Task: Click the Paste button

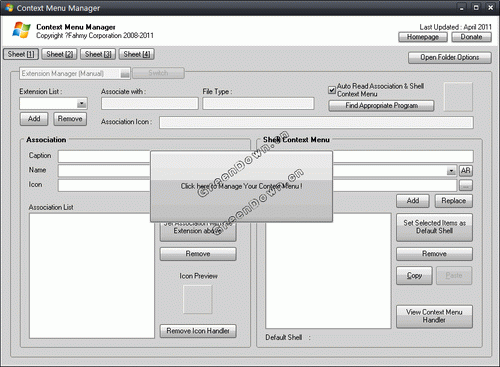Action: 454,275
